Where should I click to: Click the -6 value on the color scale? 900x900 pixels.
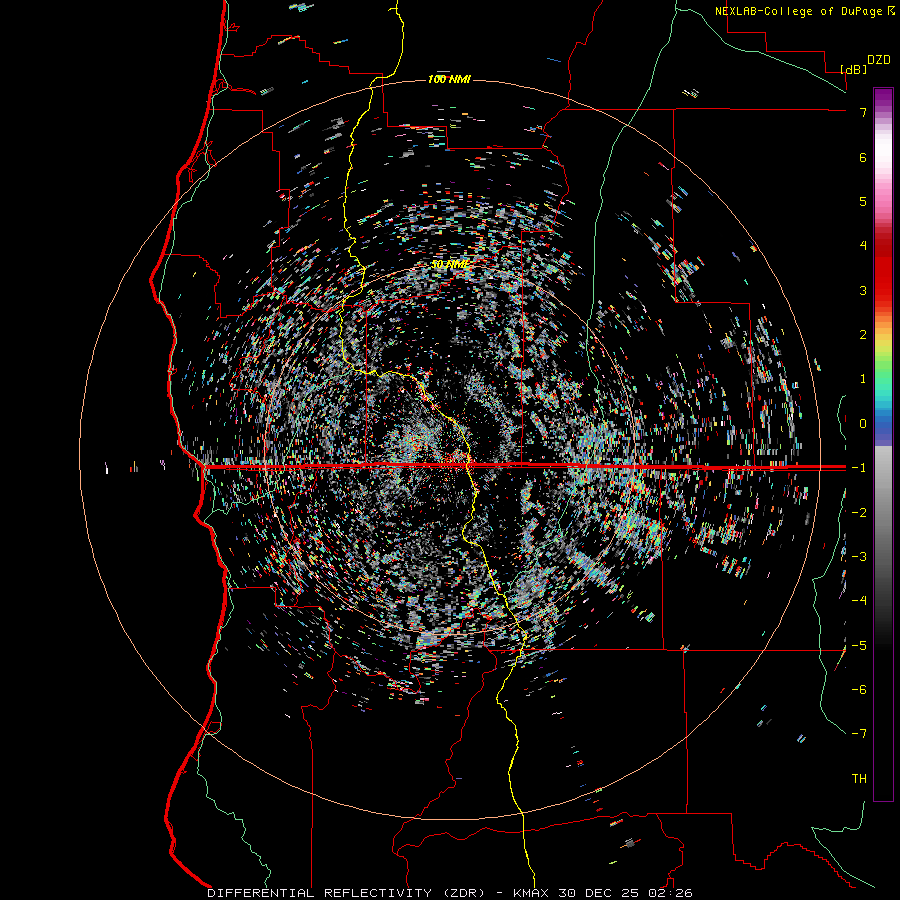[x=859, y=690]
